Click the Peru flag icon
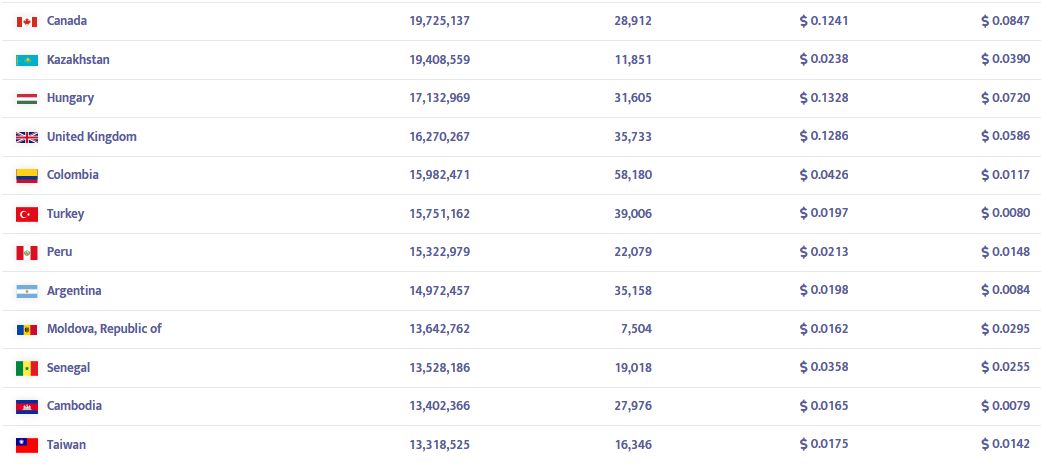1041x464 pixels. click(27, 252)
